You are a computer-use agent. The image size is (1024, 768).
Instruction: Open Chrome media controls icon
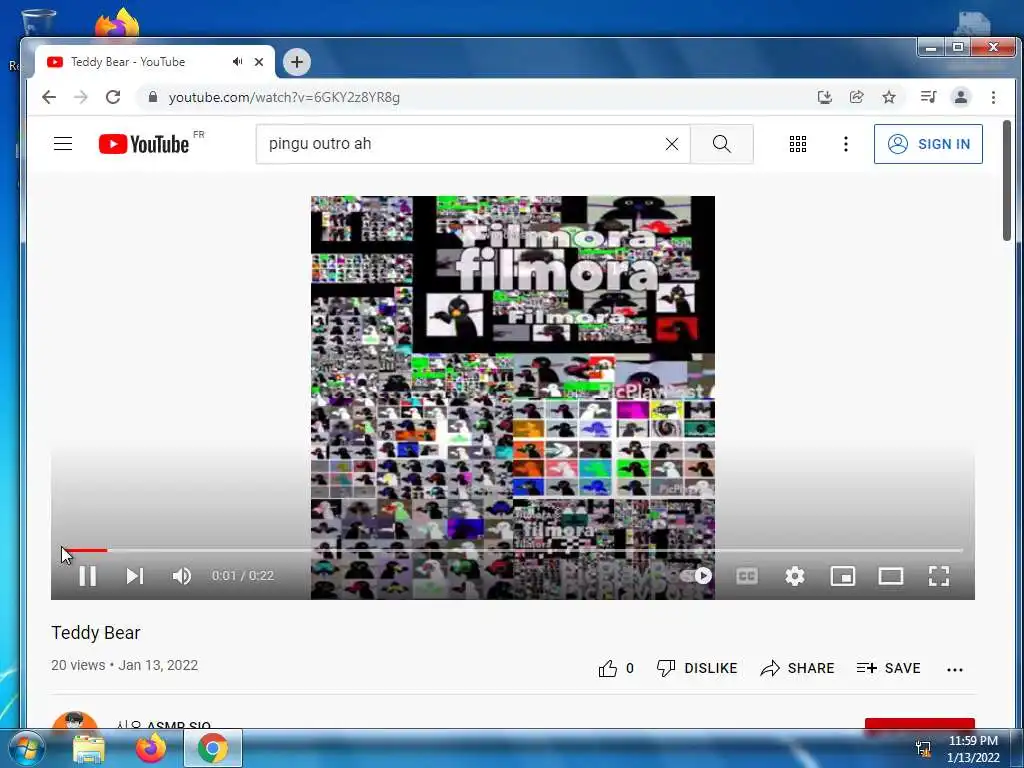[x=928, y=97]
